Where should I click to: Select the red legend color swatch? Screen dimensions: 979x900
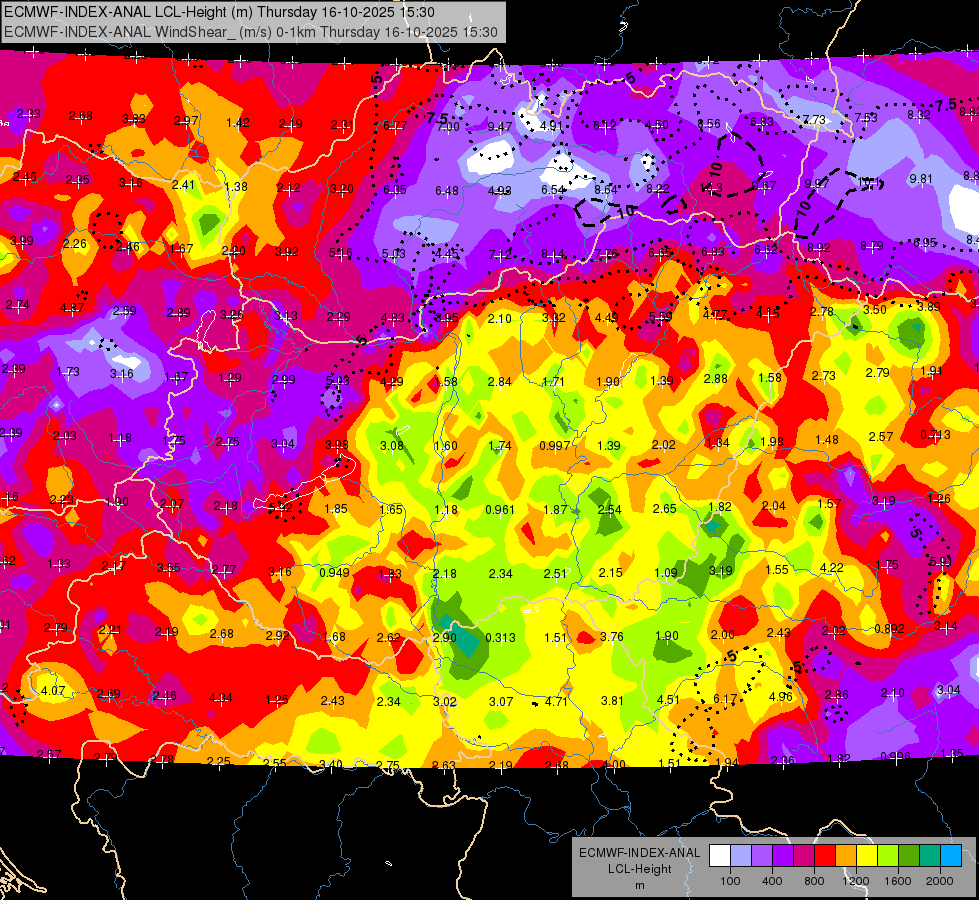tap(825, 856)
